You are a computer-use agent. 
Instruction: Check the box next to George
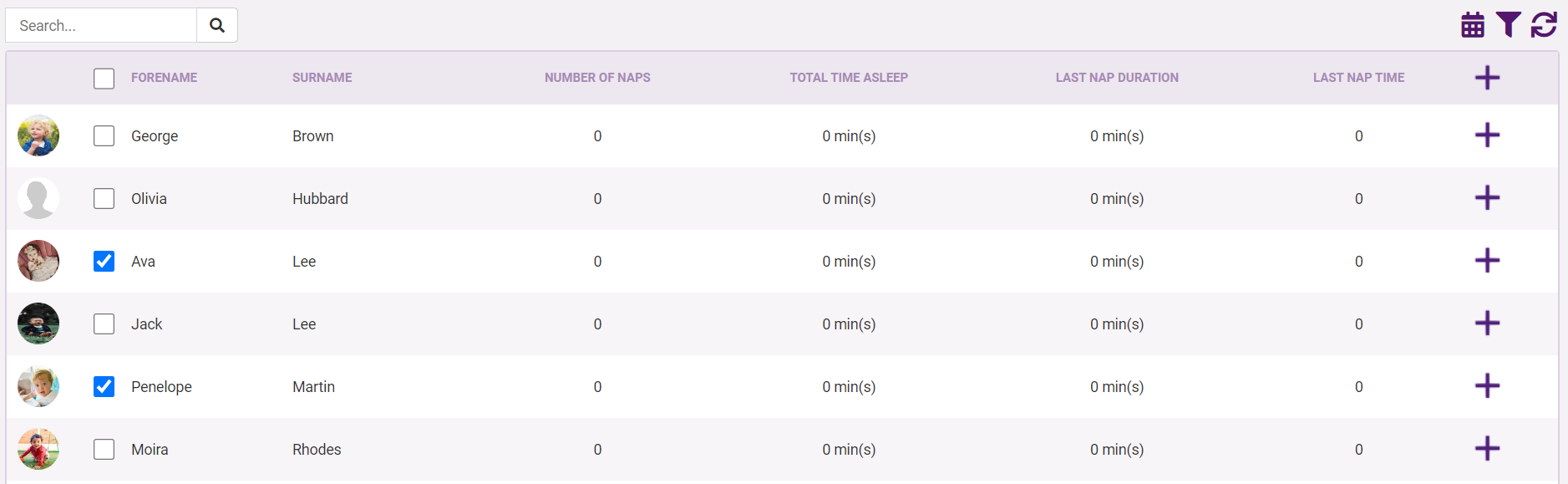point(104,135)
